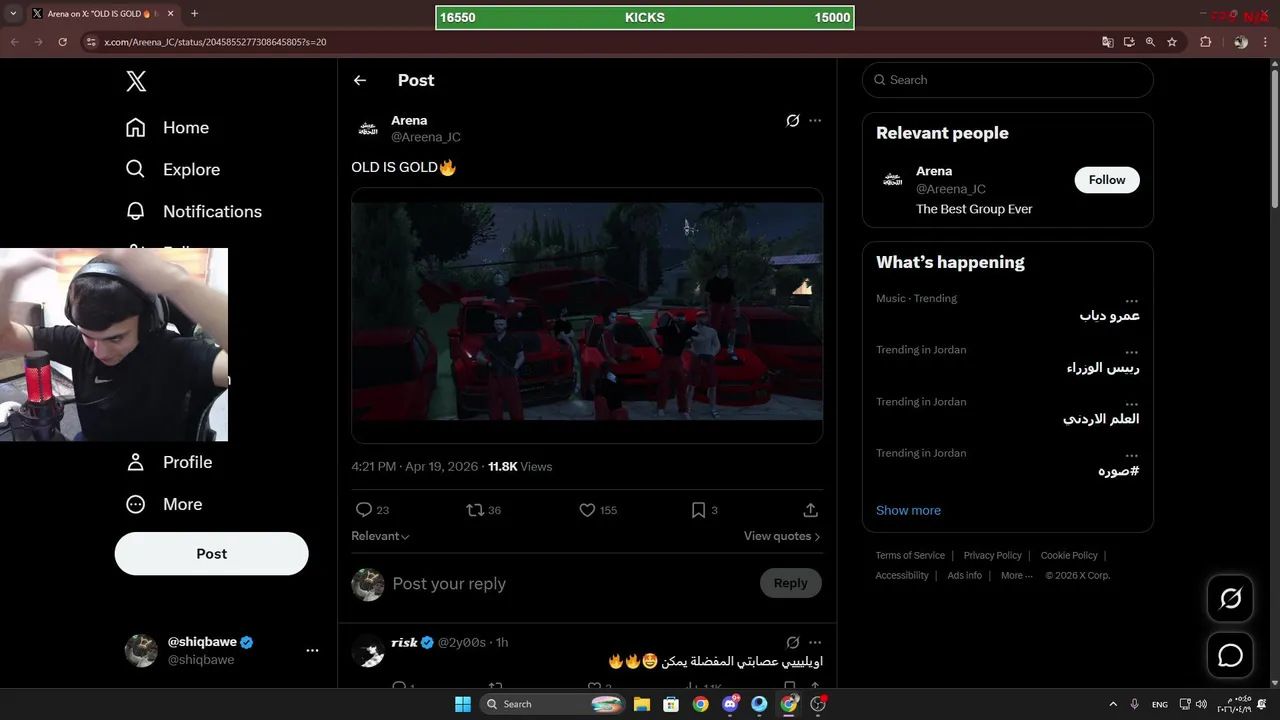Open a new browser tab
Screen dimensions: 1280x720
pyautogui.click(x=194, y=14)
